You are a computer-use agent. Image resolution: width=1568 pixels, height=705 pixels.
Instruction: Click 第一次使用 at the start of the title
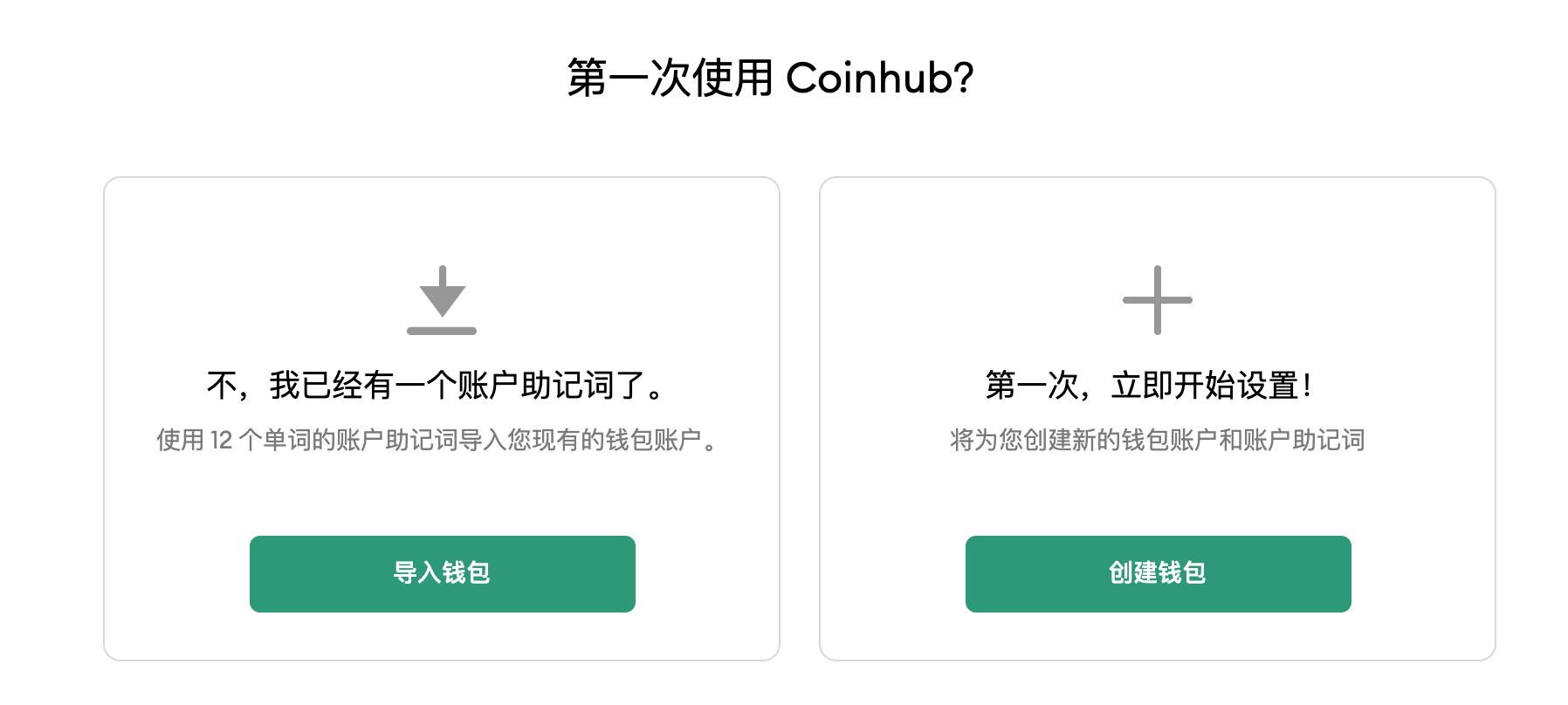point(671,78)
